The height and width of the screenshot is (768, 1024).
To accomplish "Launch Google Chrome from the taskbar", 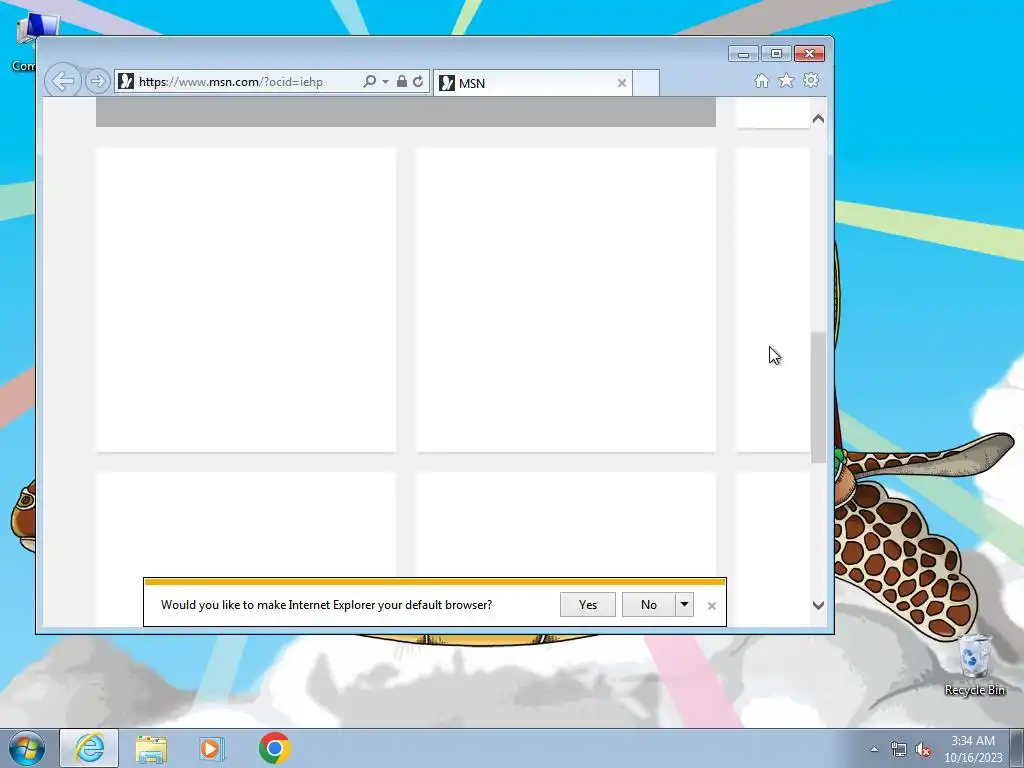I will pyautogui.click(x=274, y=748).
